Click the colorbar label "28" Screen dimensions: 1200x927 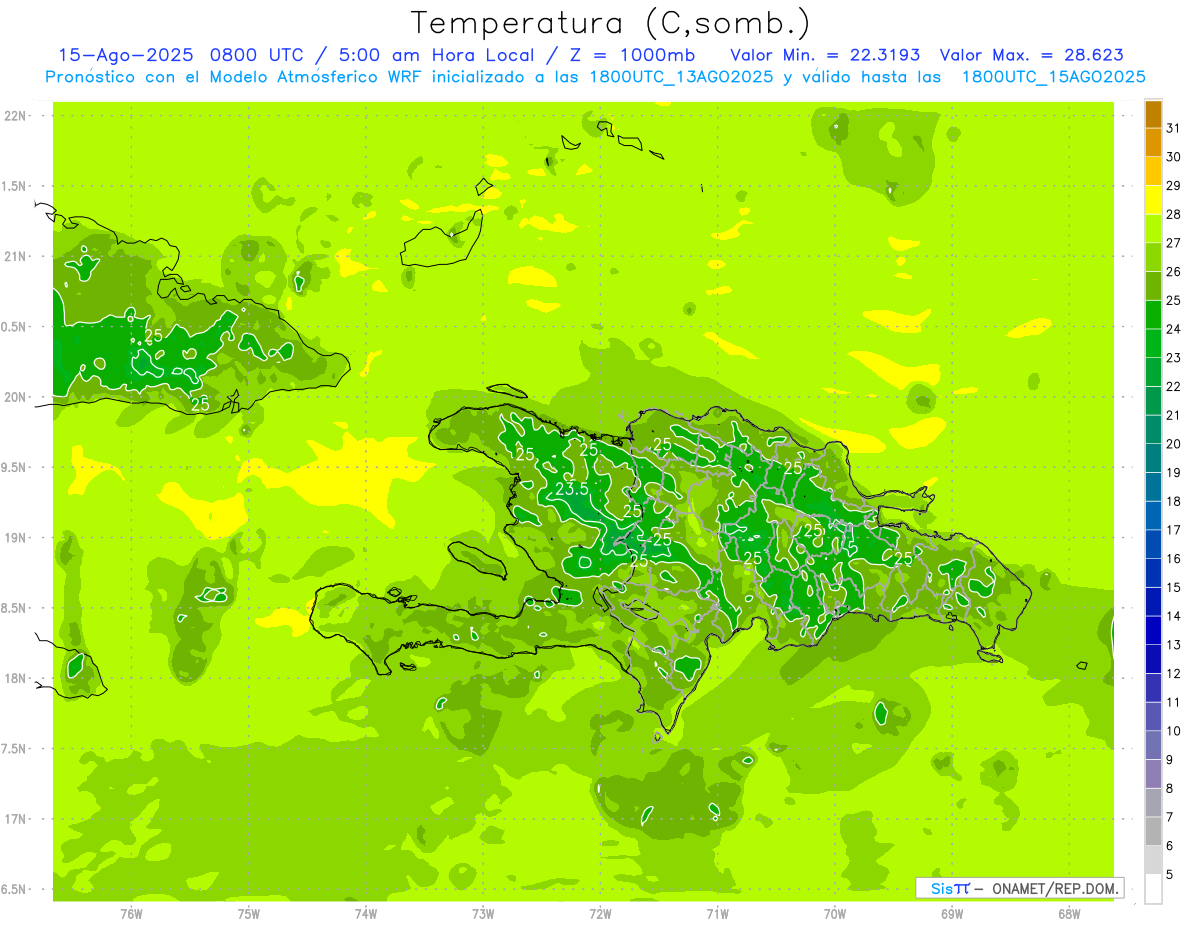(x=1173, y=214)
